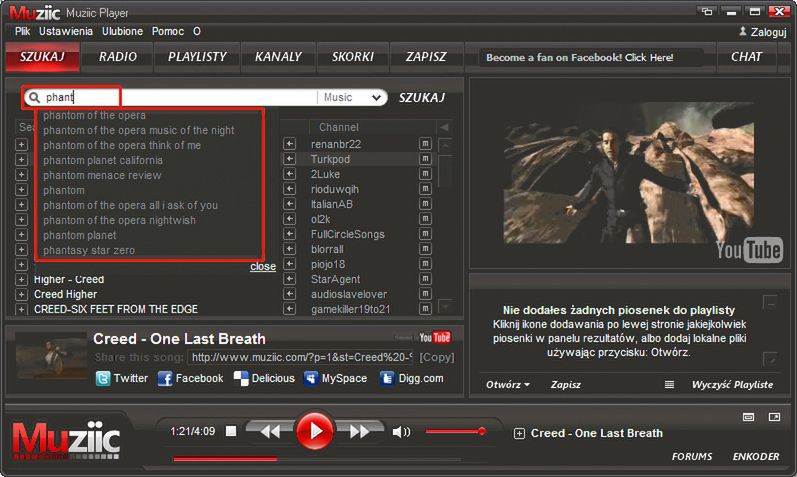Image resolution: width=797 pixels, height=477 pixels.
Task: Open the Otwórz dropdown in playlist panel
Action: pyautogui.click(x=507, y=384)
